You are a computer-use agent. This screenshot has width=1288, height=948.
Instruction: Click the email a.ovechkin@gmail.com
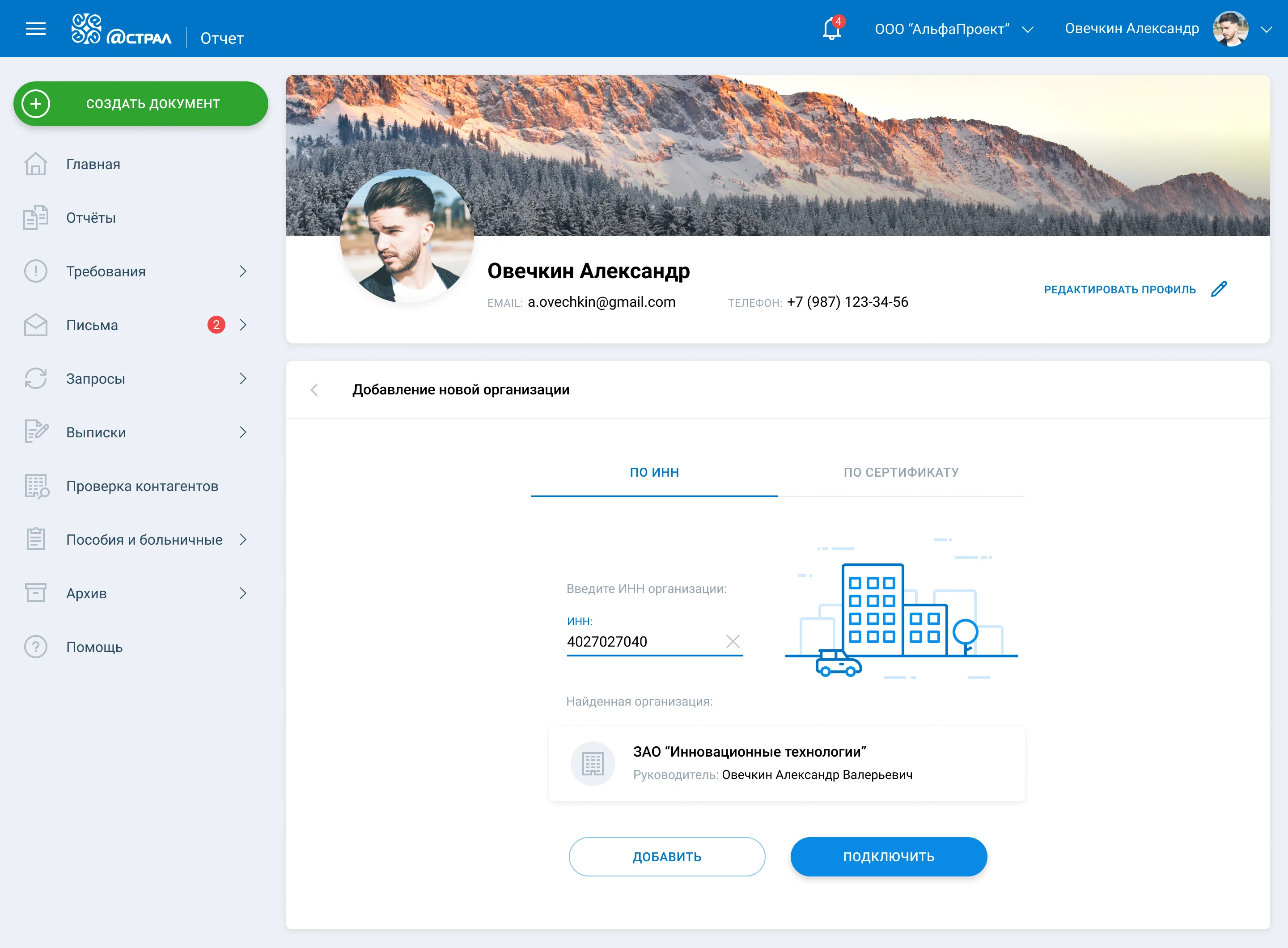point(602,302)
